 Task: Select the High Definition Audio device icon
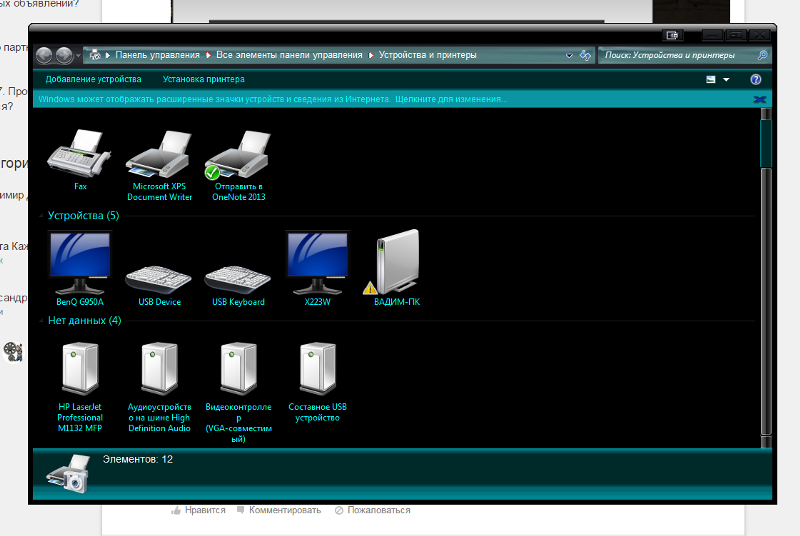pos(159,369)
